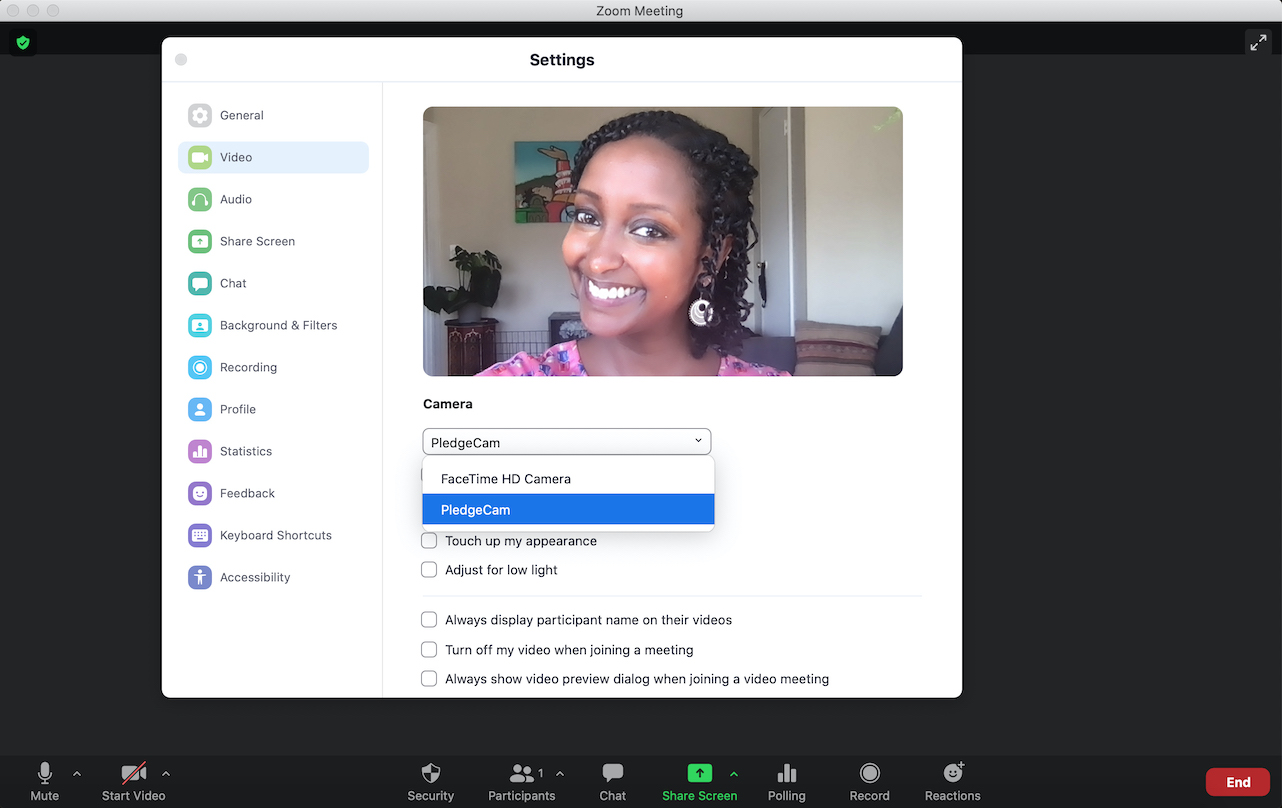Viewport: 1282px width, 808px height.
Task: Expand audio options next to Mute
Action: tap(77, 772)
